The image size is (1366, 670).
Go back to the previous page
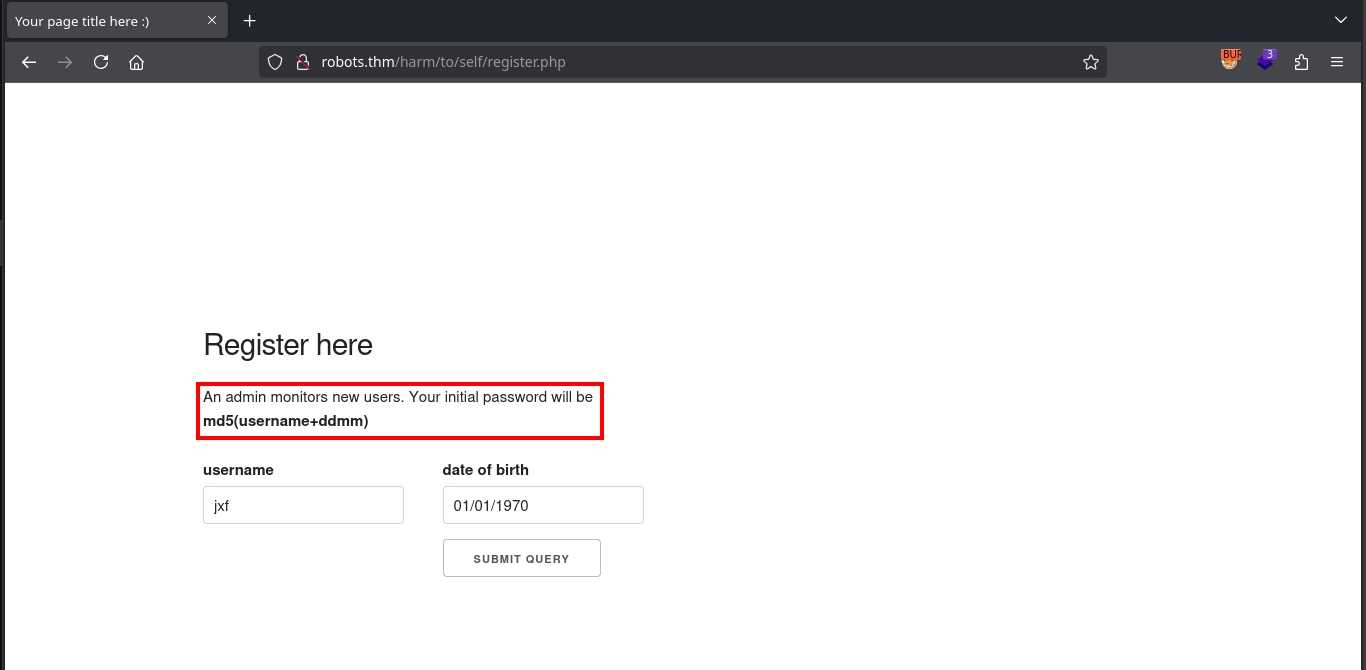pos(29,62)
